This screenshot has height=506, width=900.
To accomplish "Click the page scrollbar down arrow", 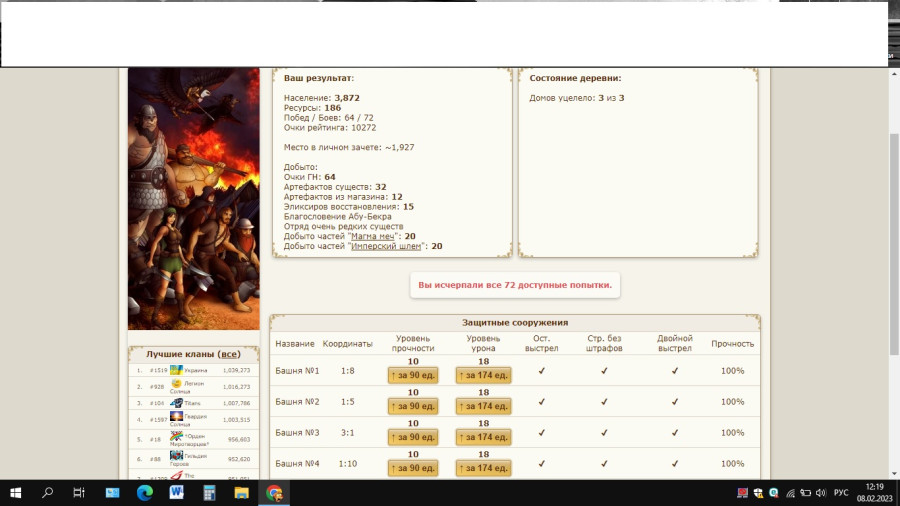I will [893, 474].
